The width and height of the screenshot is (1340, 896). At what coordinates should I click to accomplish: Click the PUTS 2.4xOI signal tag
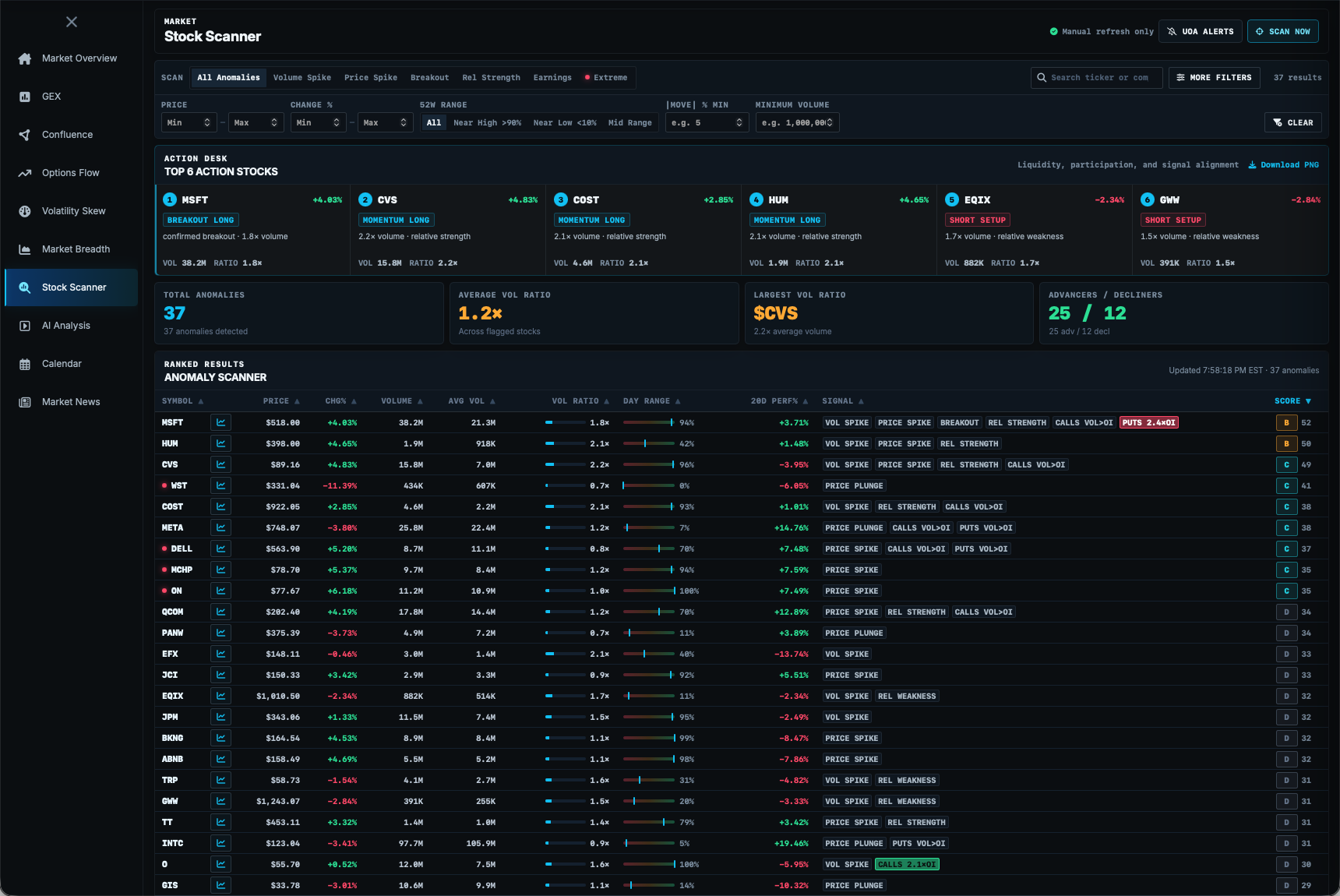(1149, 422)
